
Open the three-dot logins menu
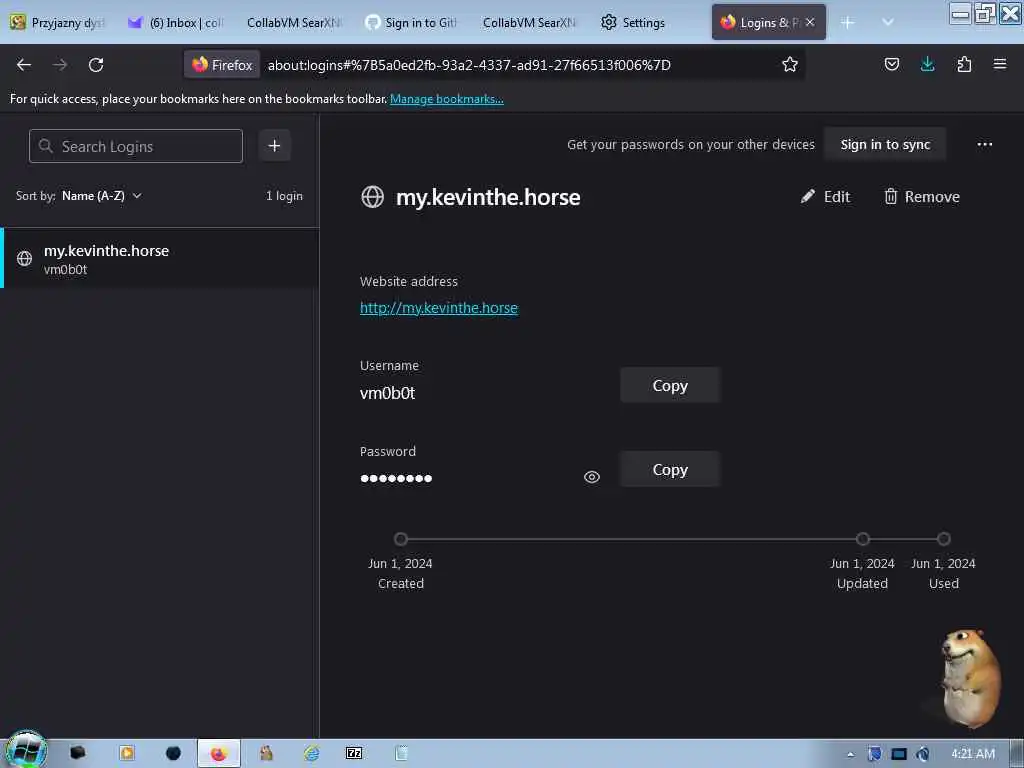coord(984,144)
